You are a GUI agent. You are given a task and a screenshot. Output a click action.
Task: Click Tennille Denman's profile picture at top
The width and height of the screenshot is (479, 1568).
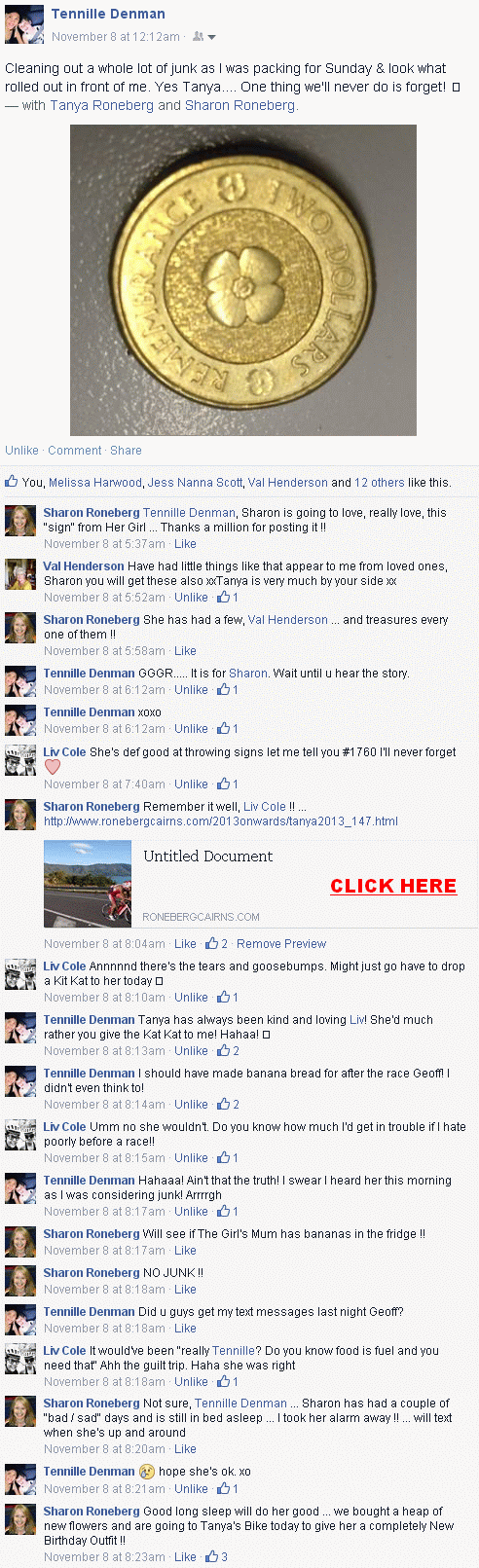[x=24, y=24]
